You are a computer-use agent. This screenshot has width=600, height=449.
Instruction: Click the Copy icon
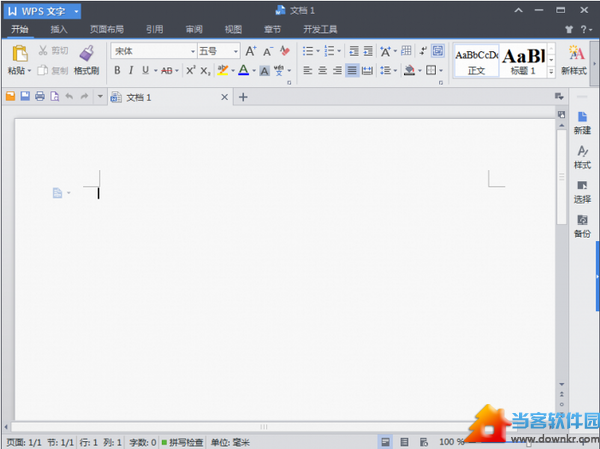[42, 70]
